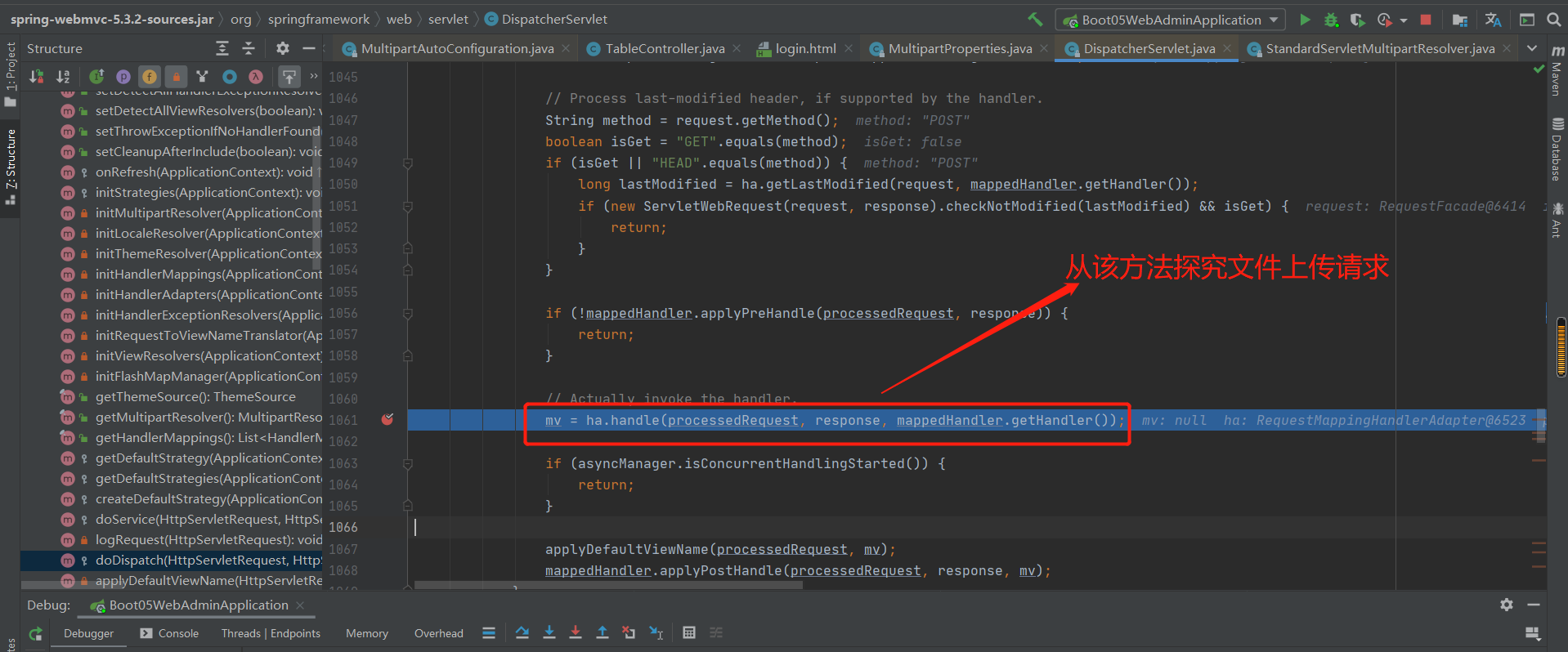Click the Translate icon in the toolbar

1493,20
